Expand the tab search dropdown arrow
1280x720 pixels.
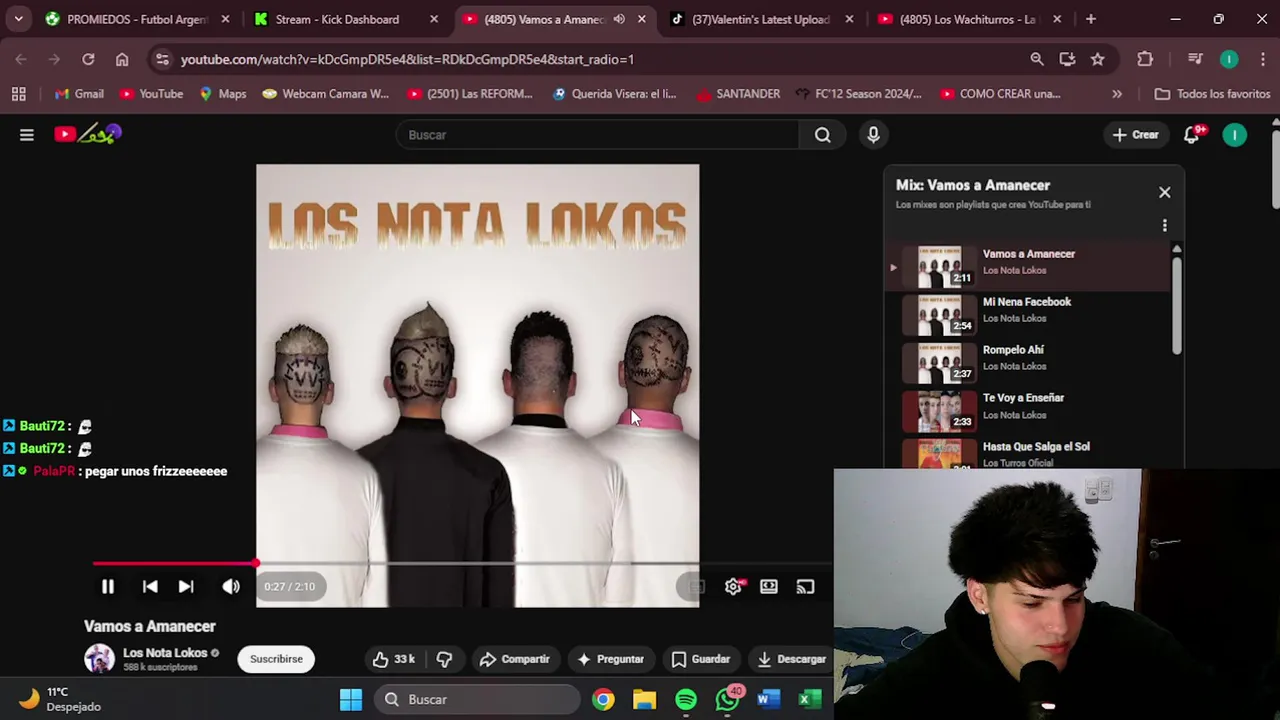(x=18, y=19)
